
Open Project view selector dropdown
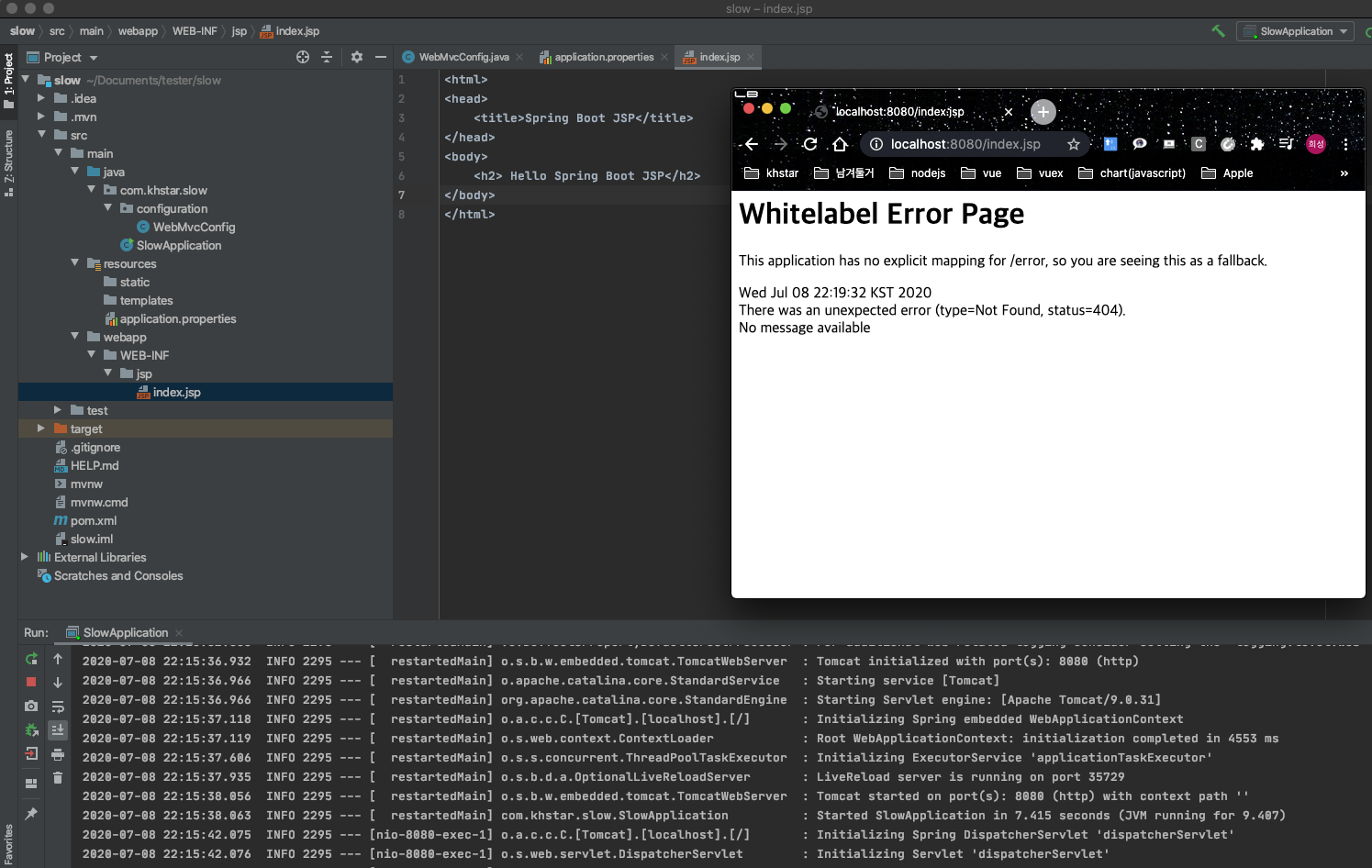[x=63, y=57]
